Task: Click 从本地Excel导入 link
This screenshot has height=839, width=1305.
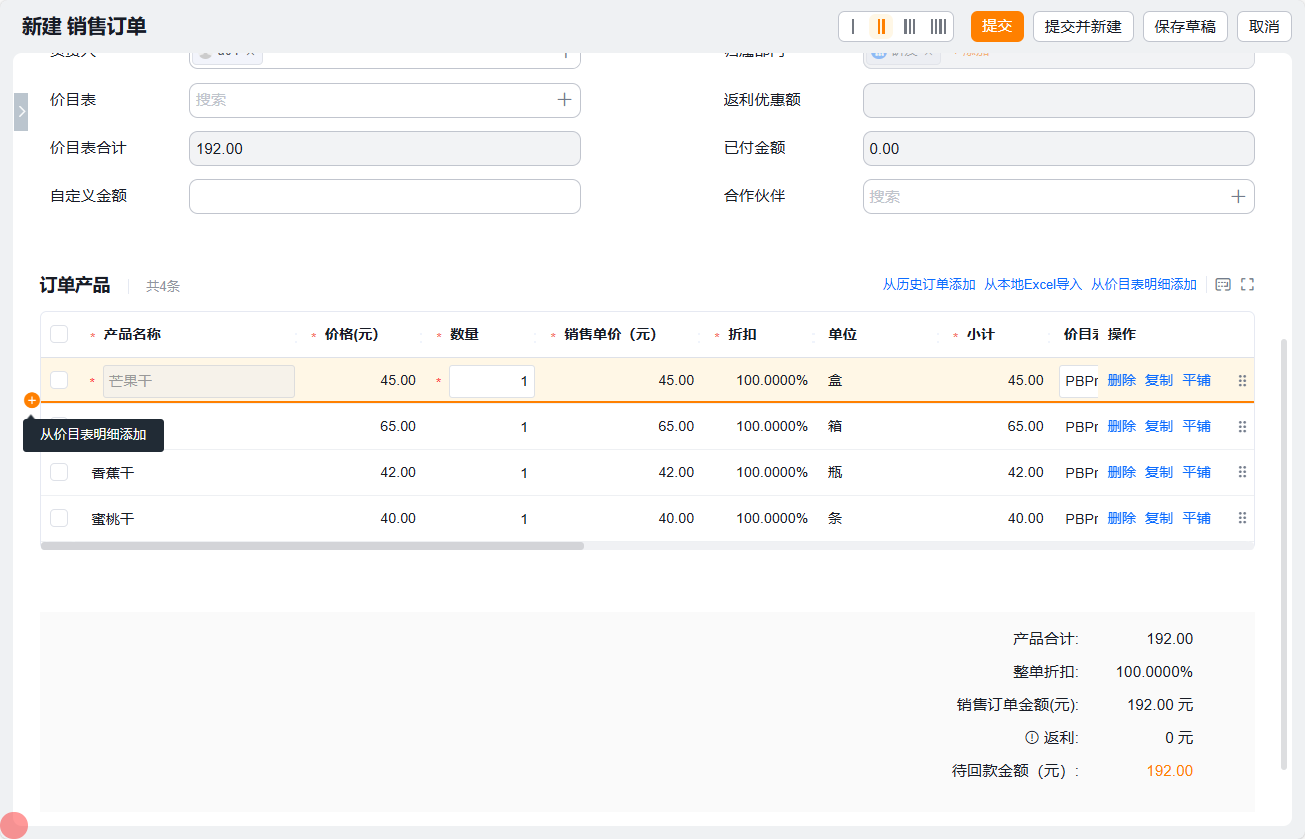Action: [x=1033, y=285]
